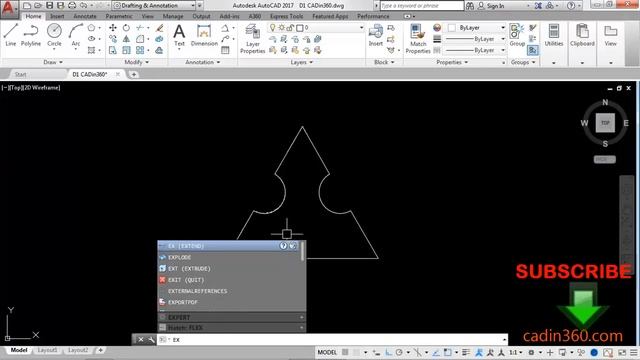Screen dimensions: 640x360
Task: Select the Stretch tool in Modify panel
Action: pyautogui.click(x=113, y=51)
